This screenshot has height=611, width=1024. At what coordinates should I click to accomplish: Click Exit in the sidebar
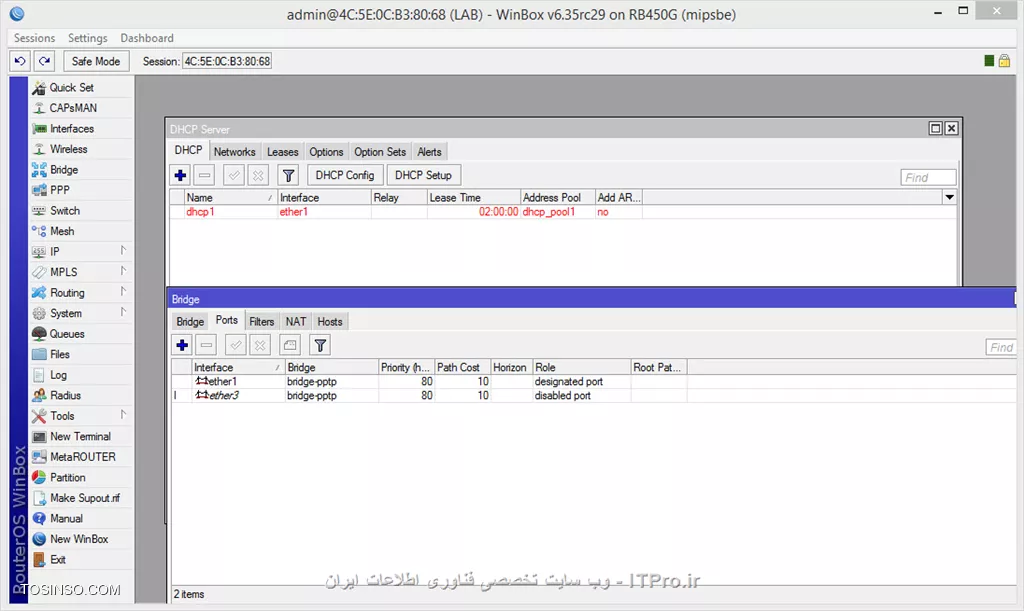click(57, 559)
